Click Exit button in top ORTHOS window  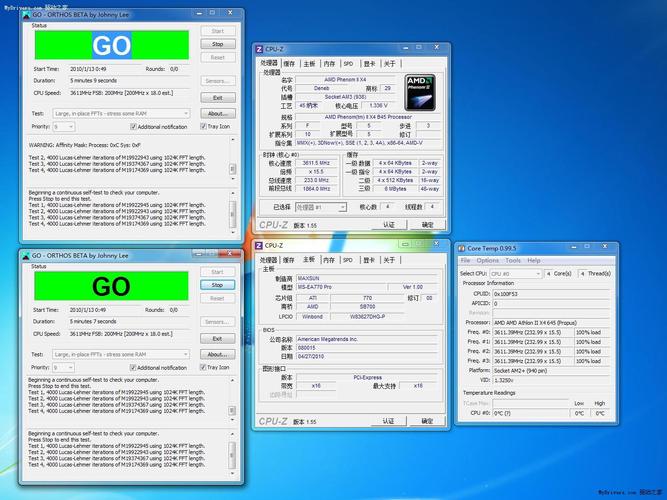(218, 98)
